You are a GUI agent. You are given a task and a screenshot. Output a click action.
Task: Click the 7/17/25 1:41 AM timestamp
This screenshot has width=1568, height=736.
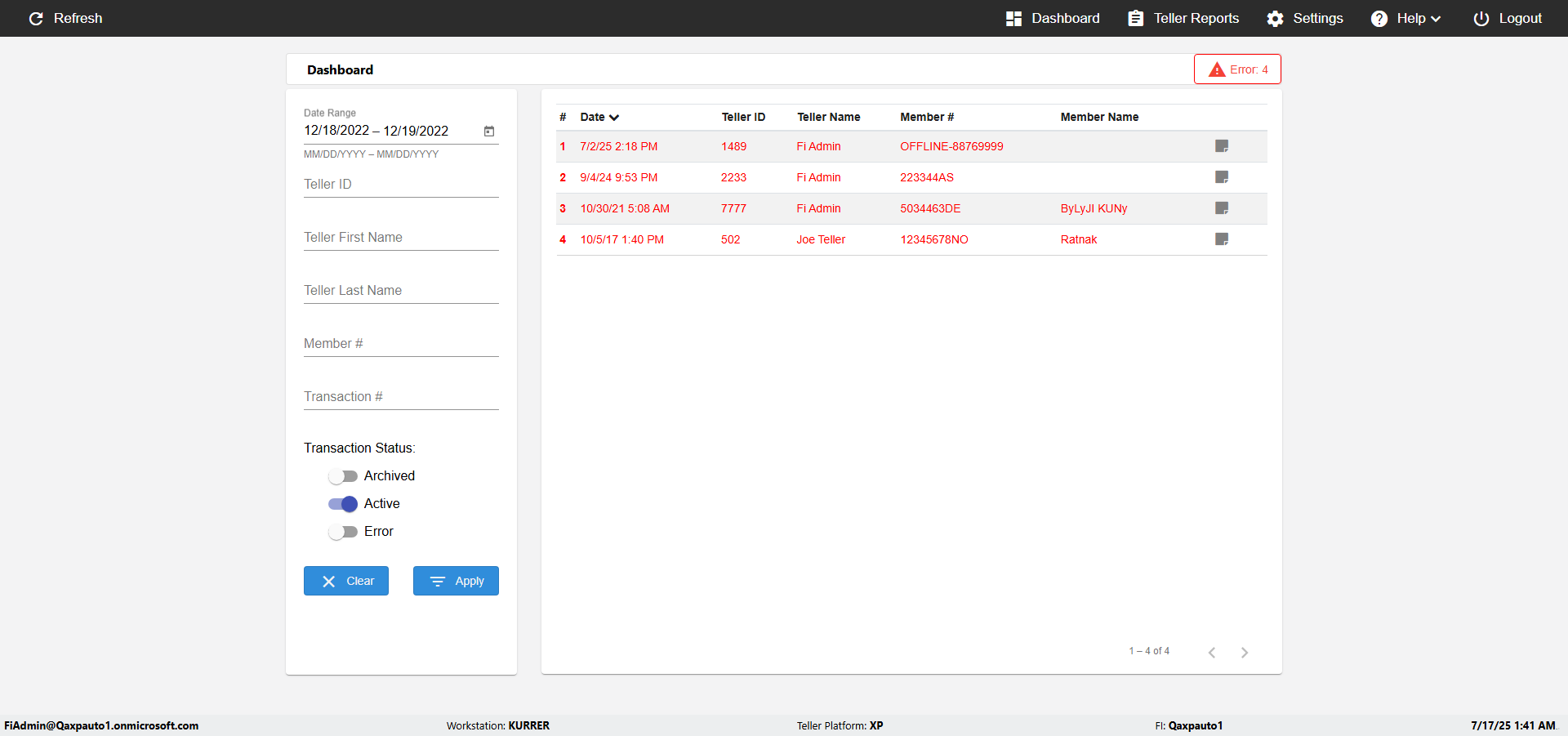[x=1513, y=725]
